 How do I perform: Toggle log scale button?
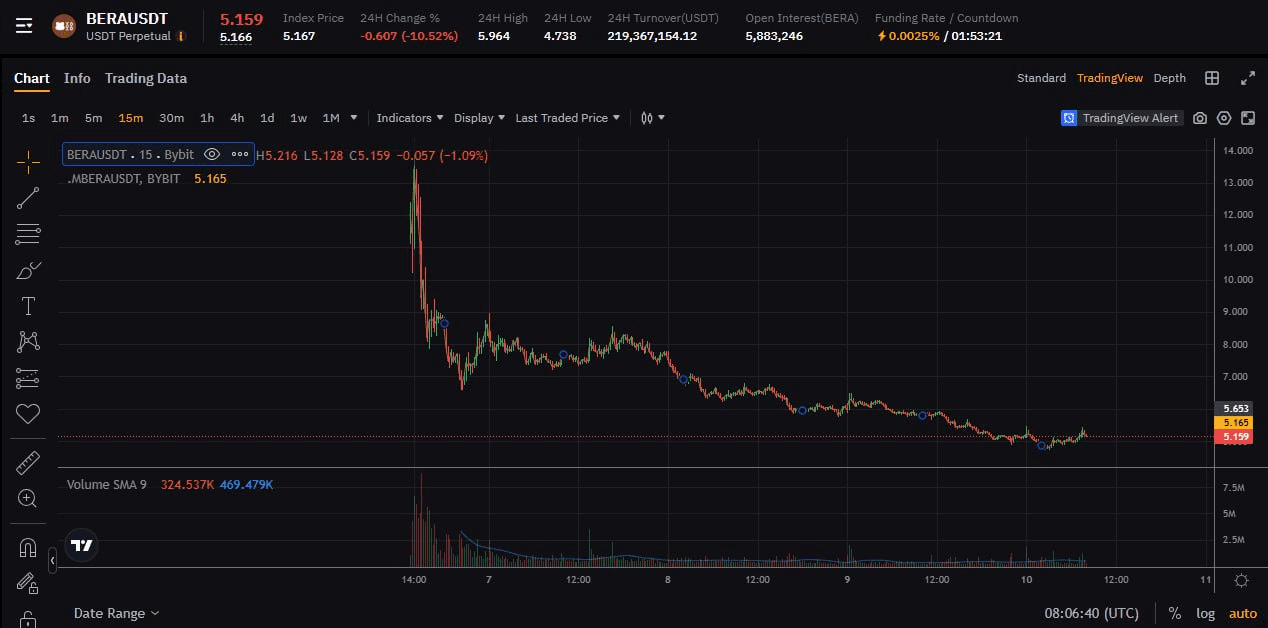tap(1206, 613)
